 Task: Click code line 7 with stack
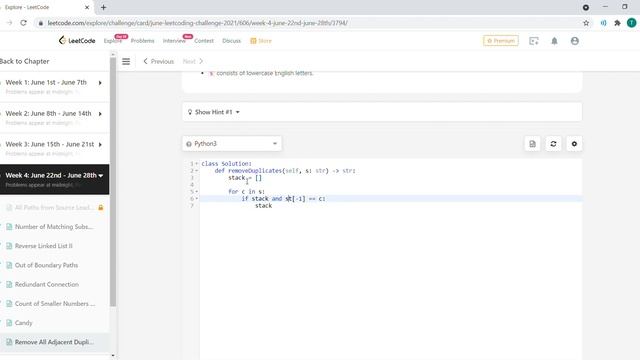263,206
